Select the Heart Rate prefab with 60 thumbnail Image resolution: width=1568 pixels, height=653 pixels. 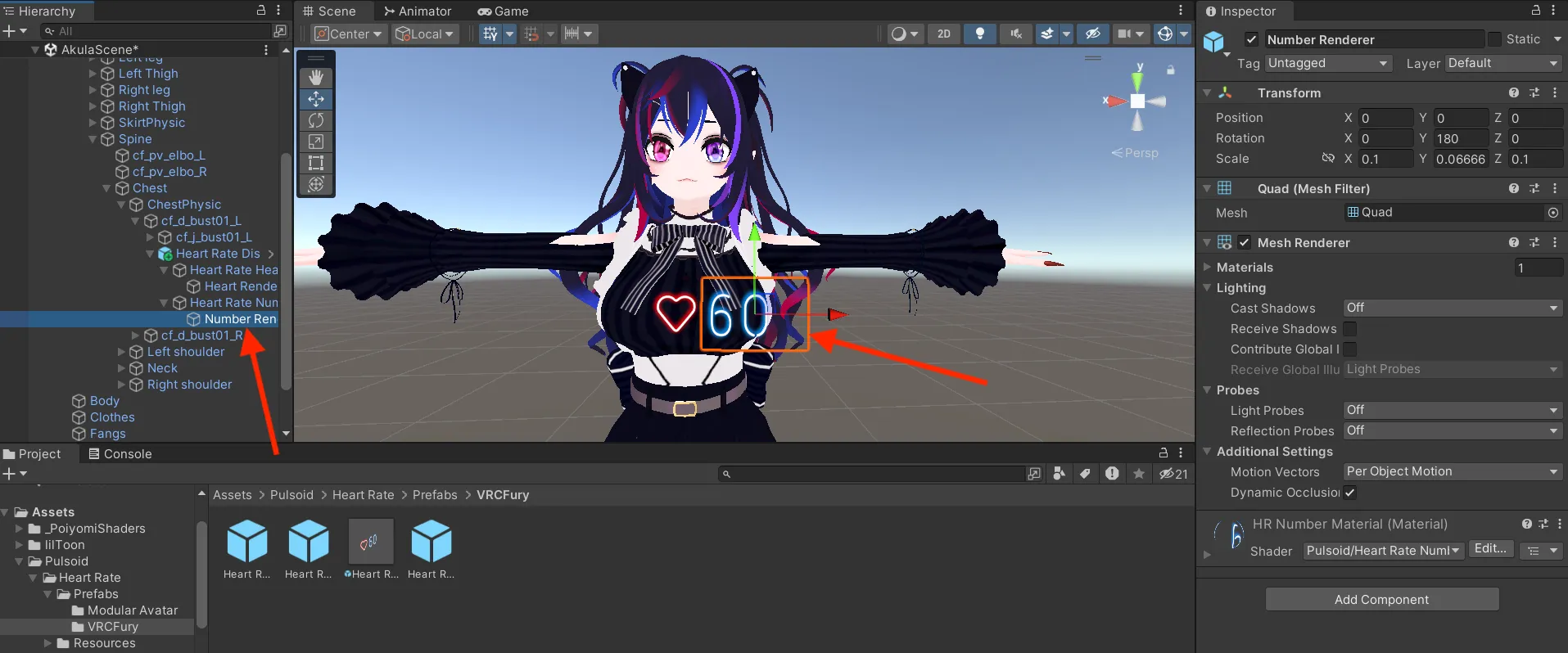(x=371, y=549)
